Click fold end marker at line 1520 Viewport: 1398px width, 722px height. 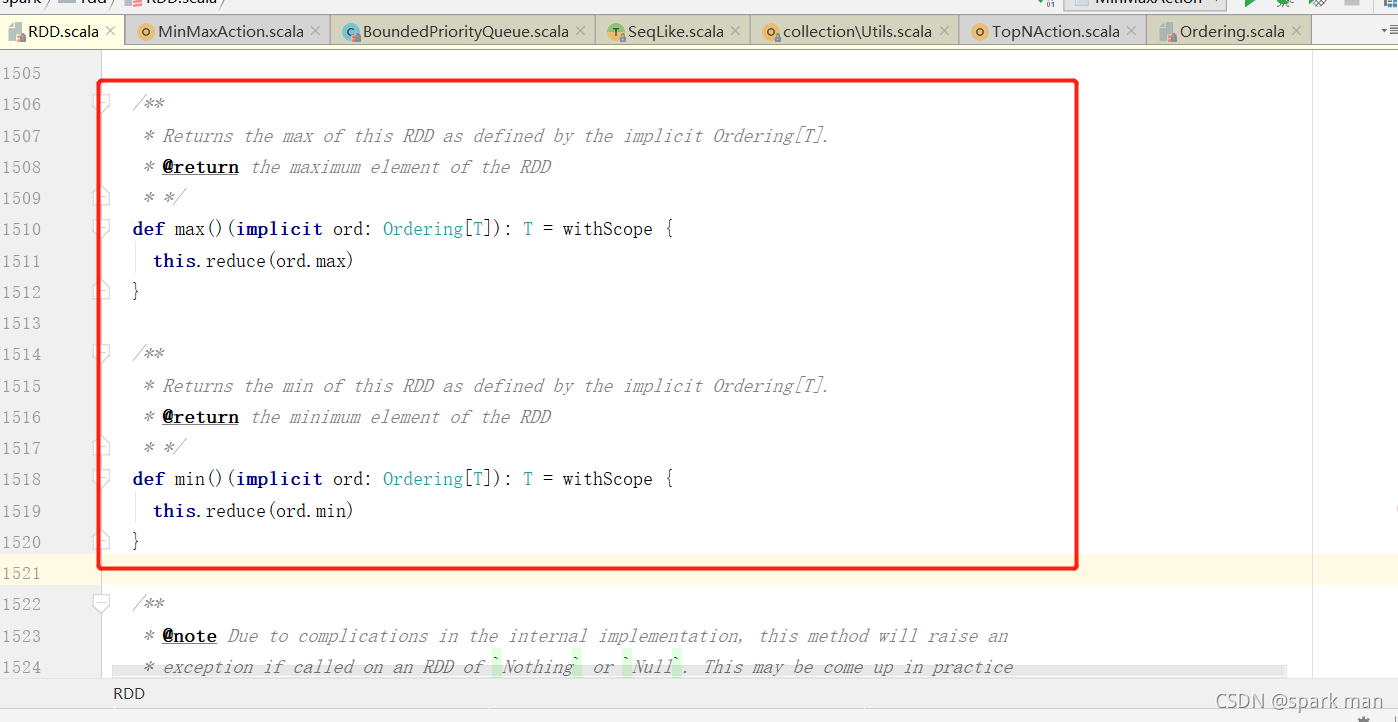(101, 541)
